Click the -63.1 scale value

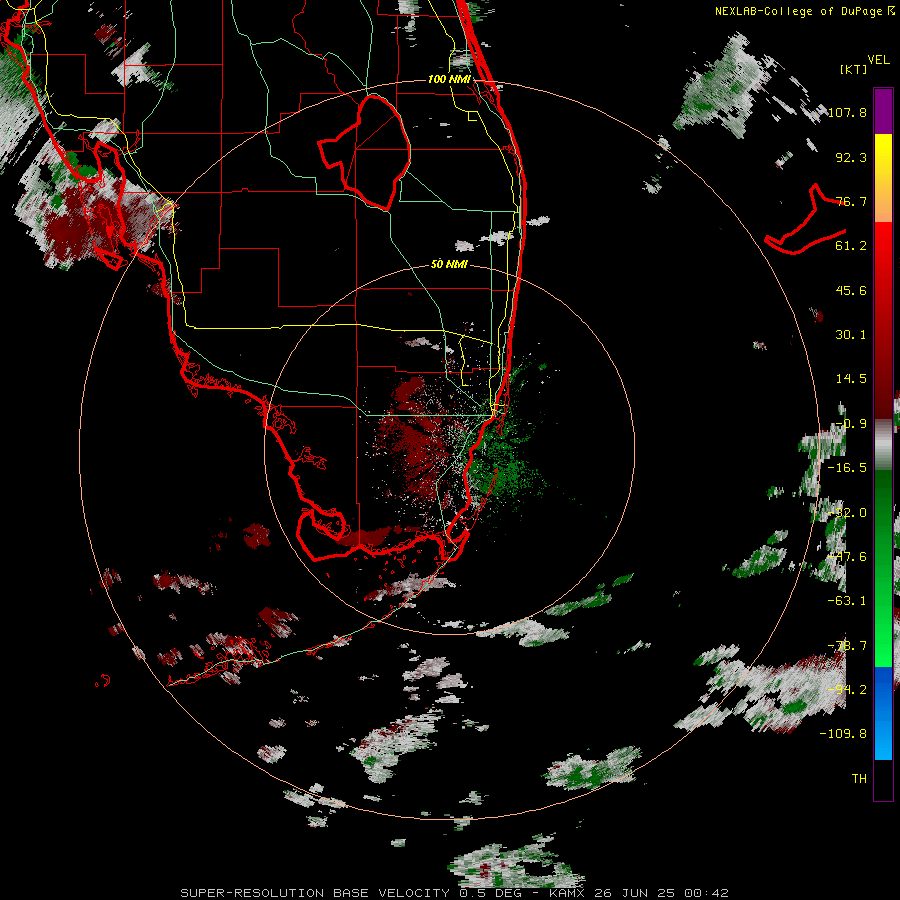tap(847, 601)
